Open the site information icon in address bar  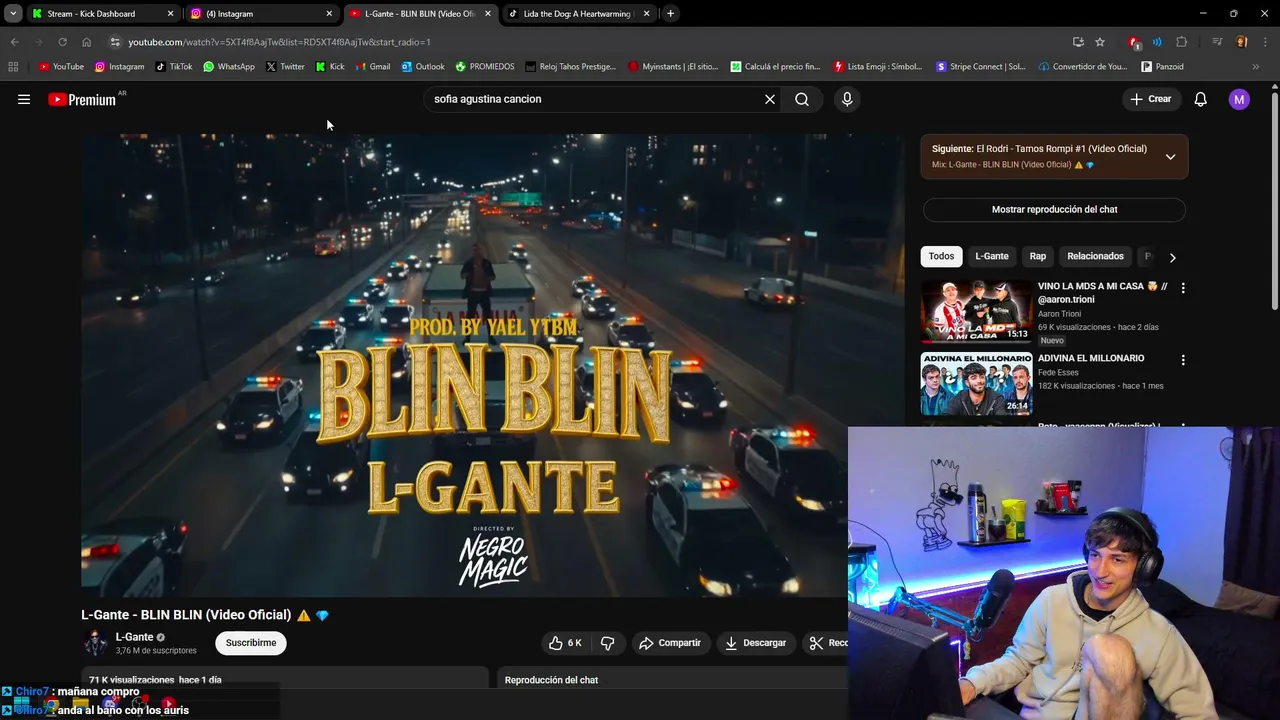(x=115, y=42)
